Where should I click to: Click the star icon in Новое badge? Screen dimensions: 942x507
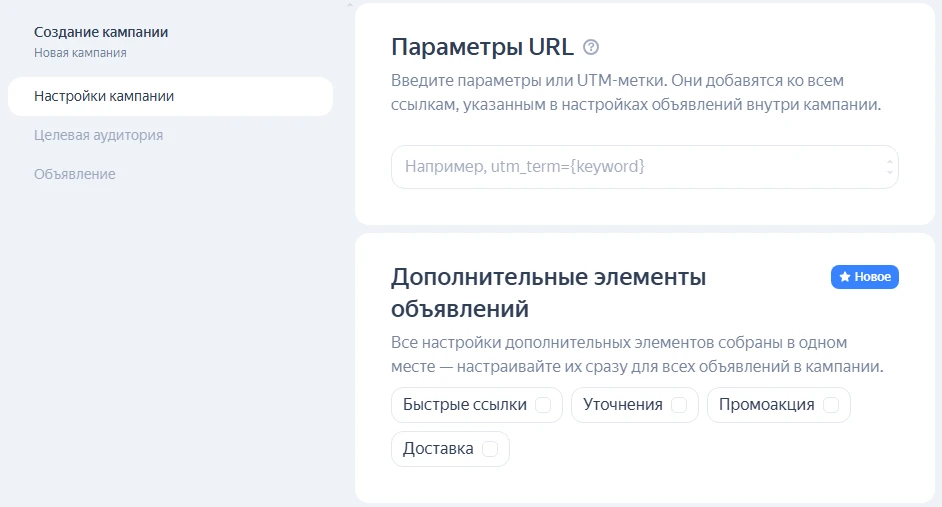point(844,277)
